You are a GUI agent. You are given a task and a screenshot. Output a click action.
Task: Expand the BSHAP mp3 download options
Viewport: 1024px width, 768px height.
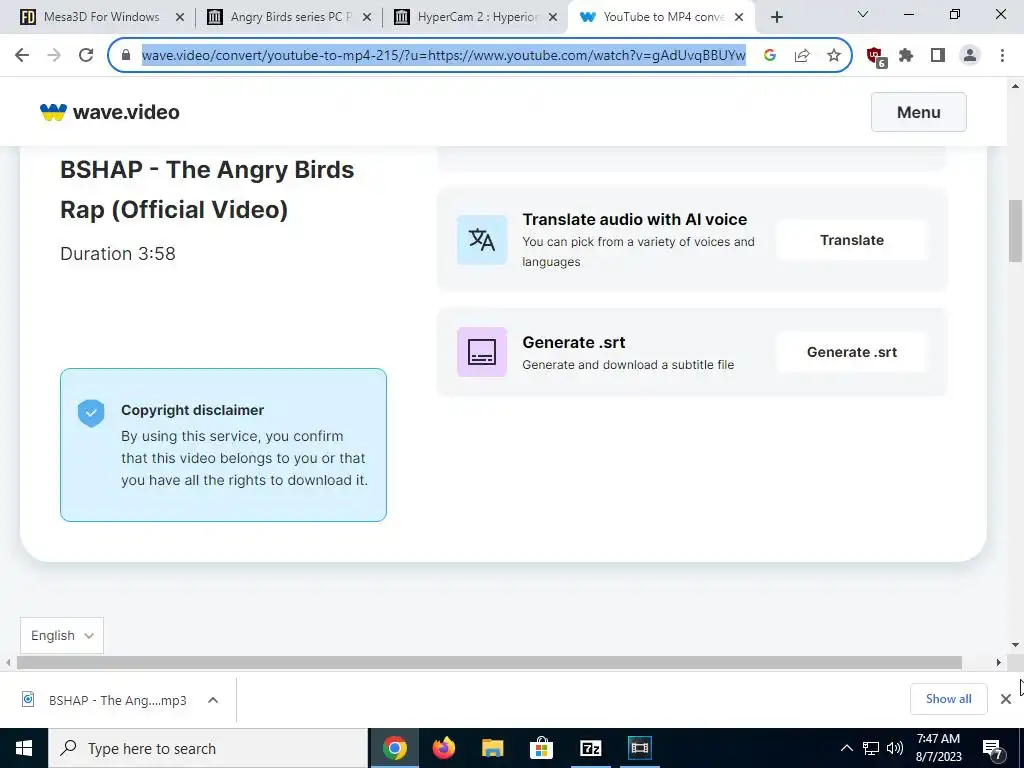(213, 700)
